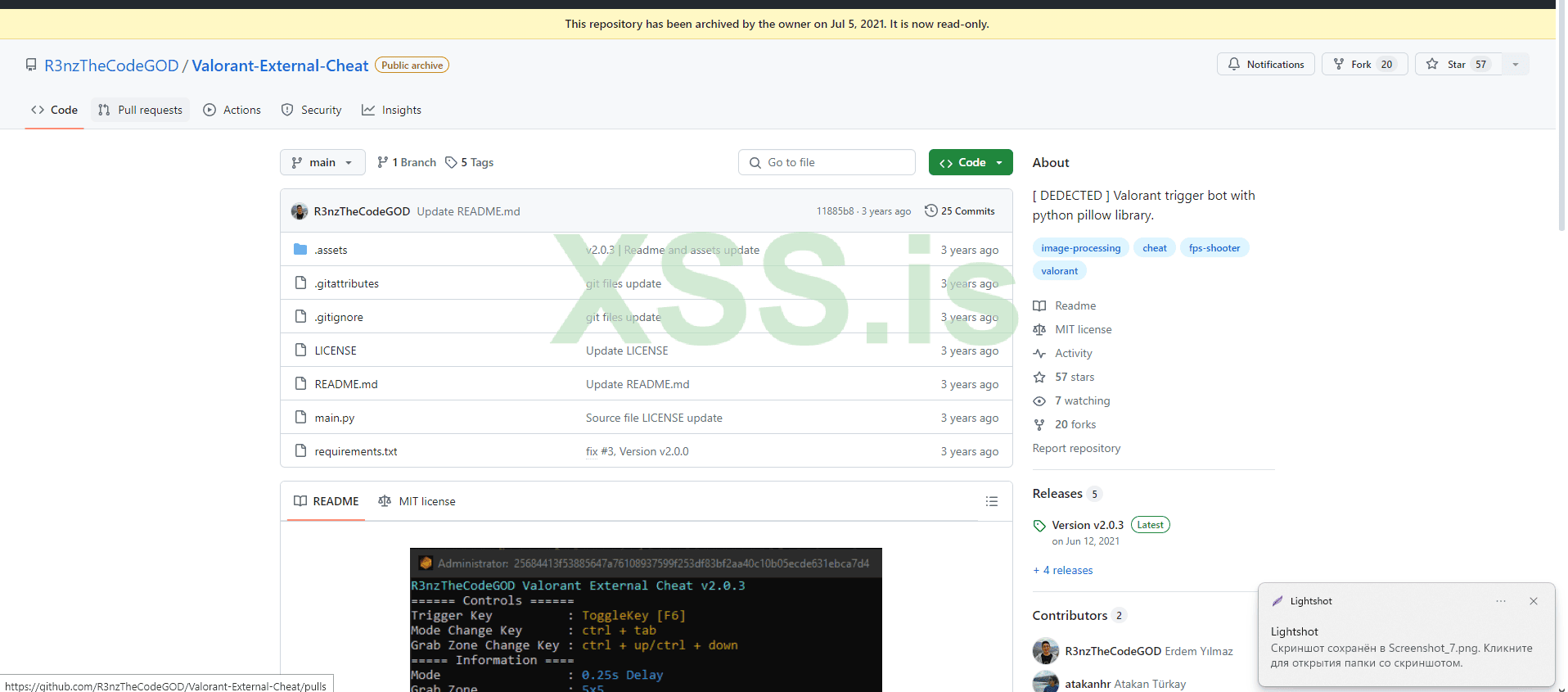This screenshot has width=1568, height=692.
Task: View the 25 Commits history
Action: 960,211
